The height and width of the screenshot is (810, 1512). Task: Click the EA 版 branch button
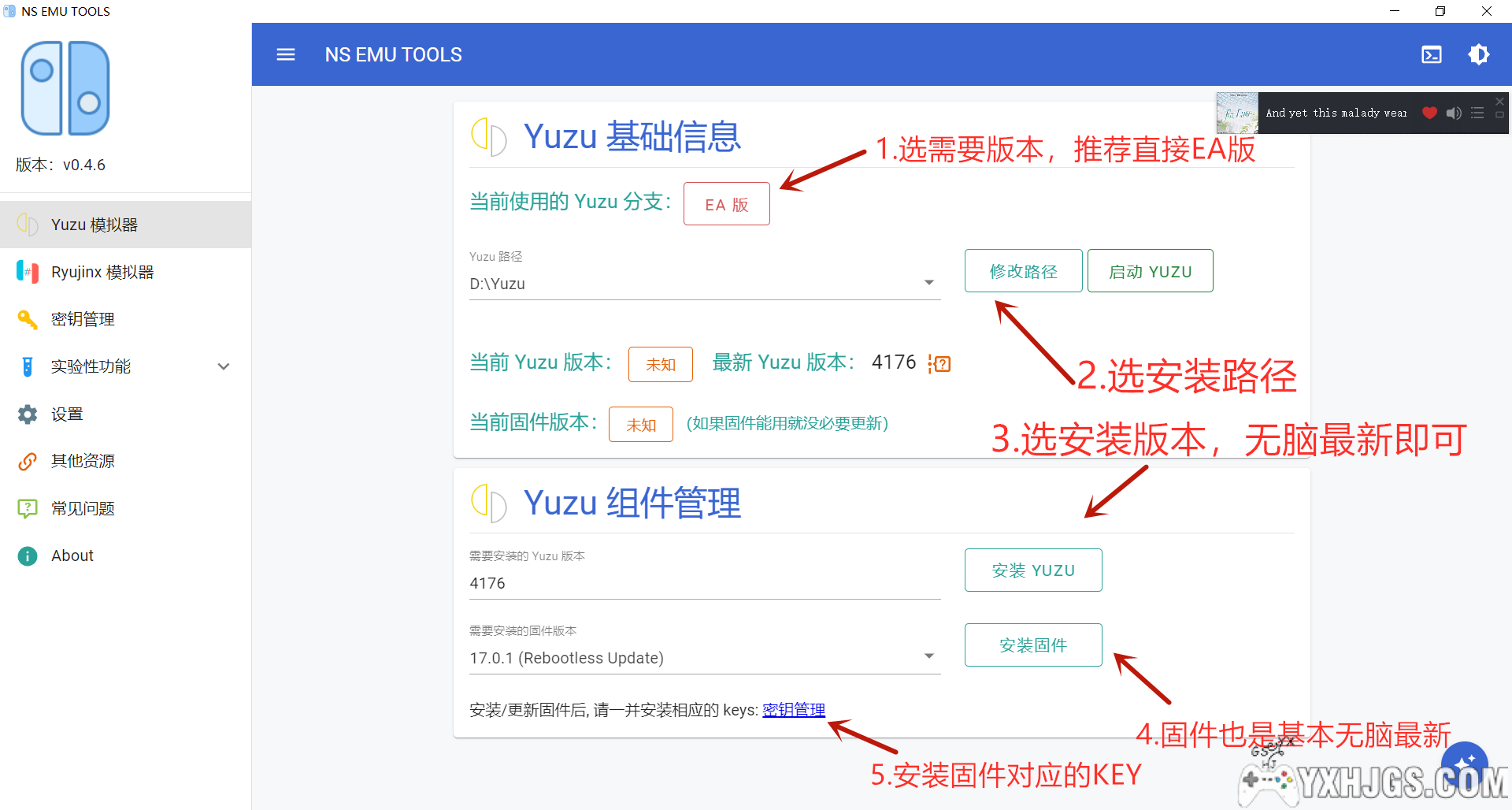(726, 204)
